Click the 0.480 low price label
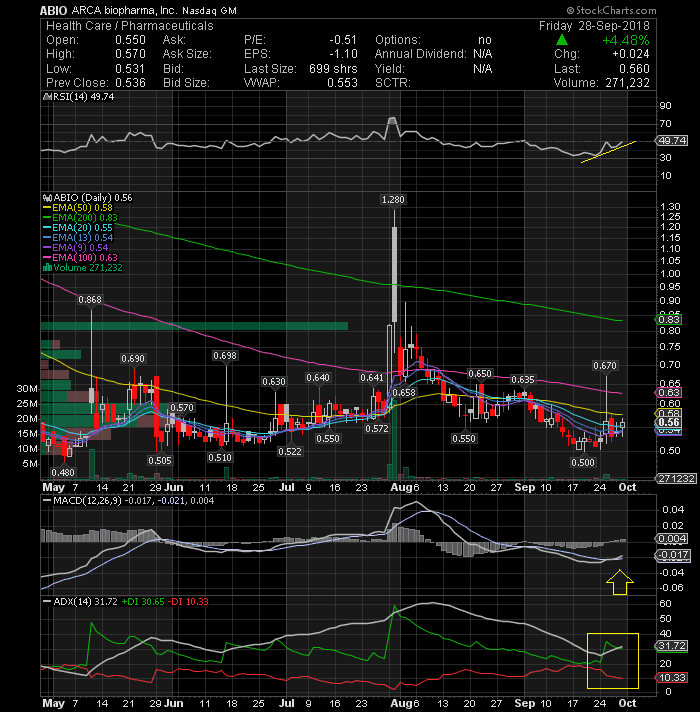This screenshot has height=712, width=700. click(63, 472)
